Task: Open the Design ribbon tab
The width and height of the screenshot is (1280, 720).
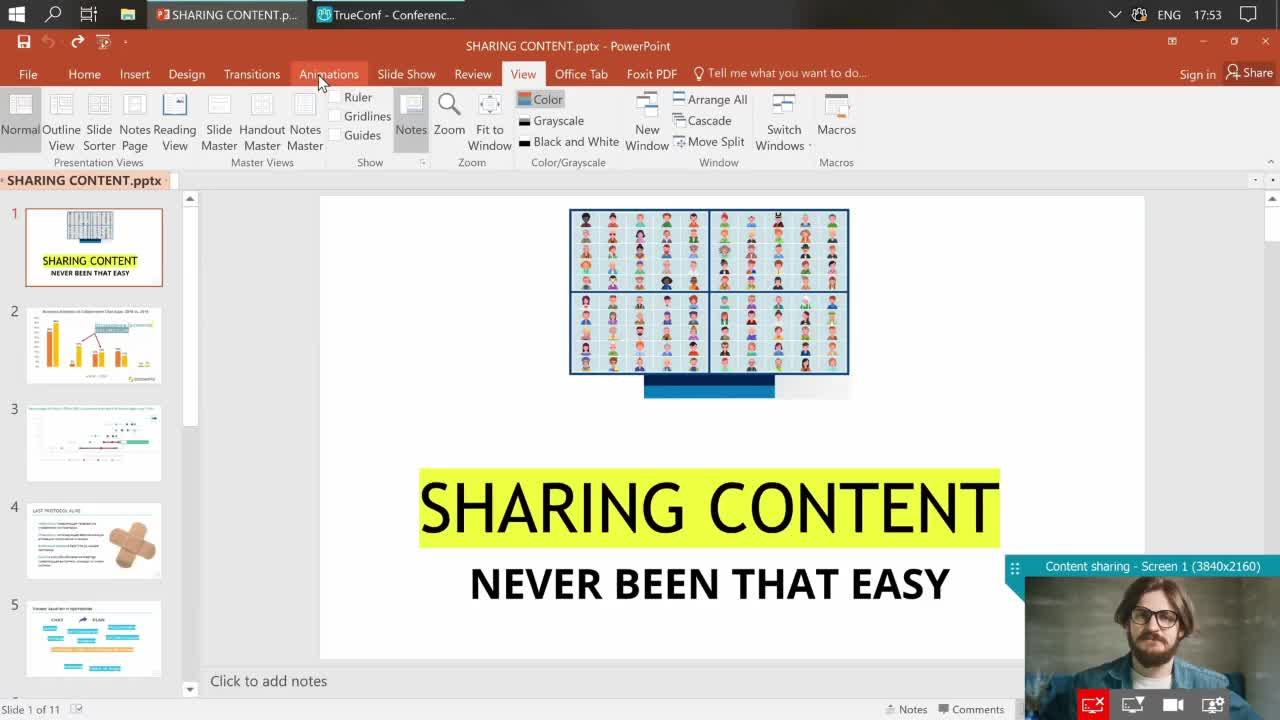Action: pos(187,74)
